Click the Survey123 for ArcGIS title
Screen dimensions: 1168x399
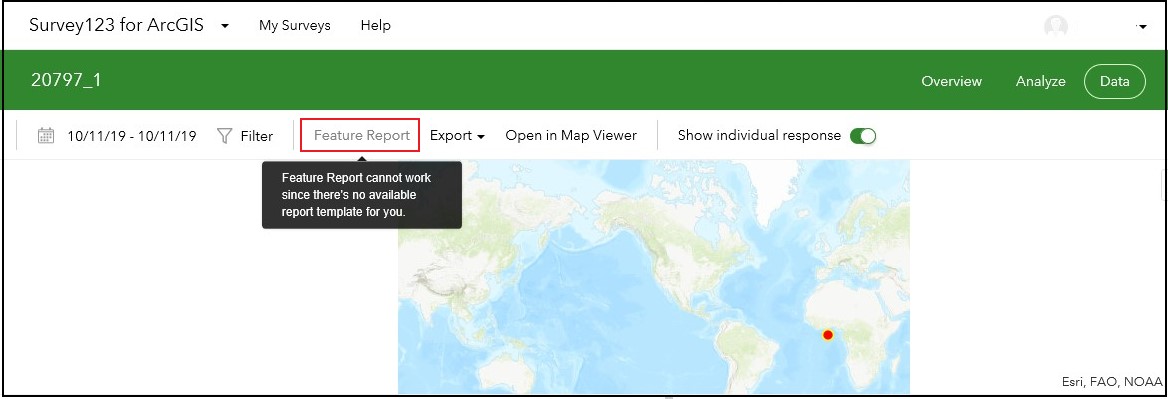pos(116,25)
